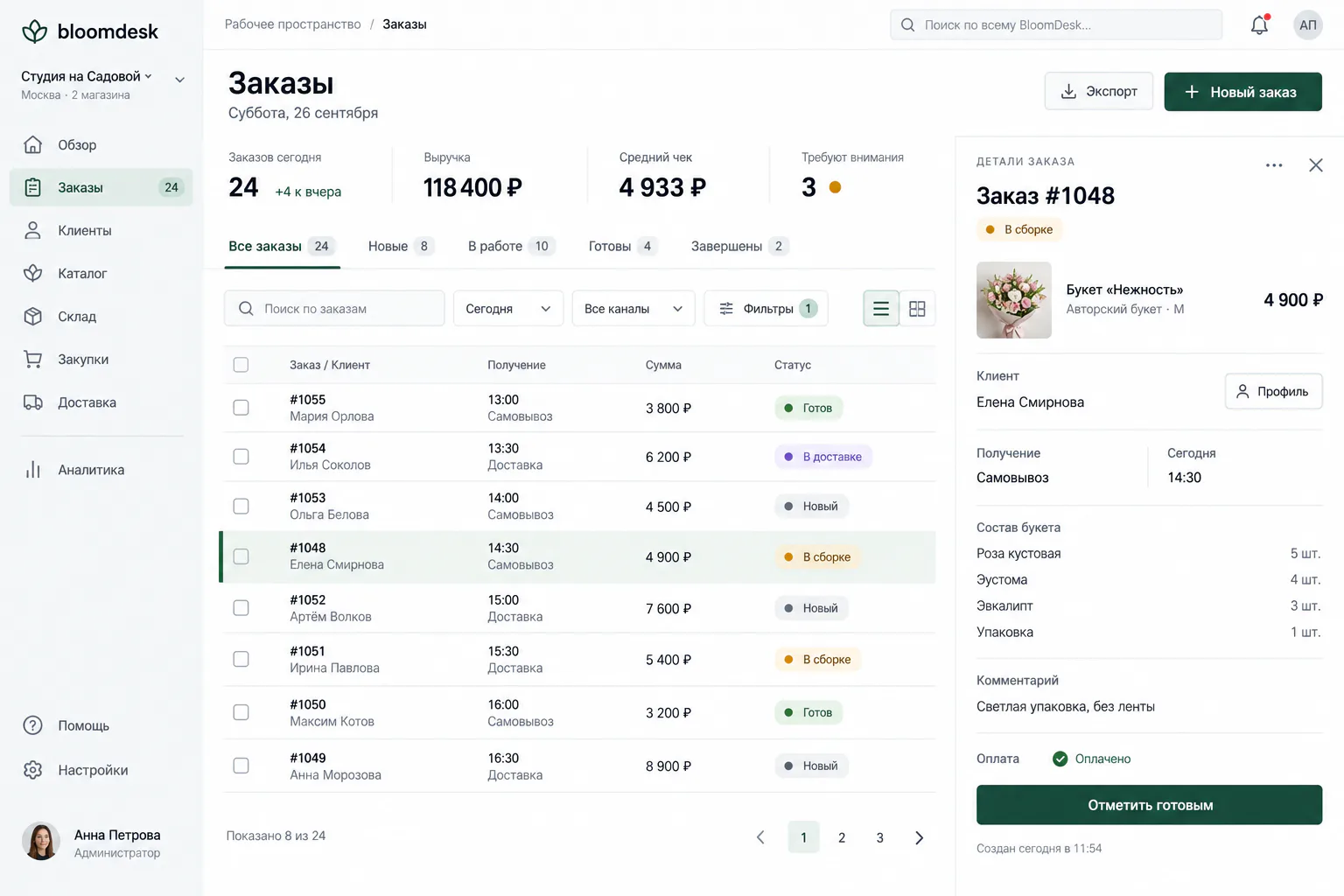Click the Экспорт button
Screen dimensions: 1344x896
(1099, 91)
